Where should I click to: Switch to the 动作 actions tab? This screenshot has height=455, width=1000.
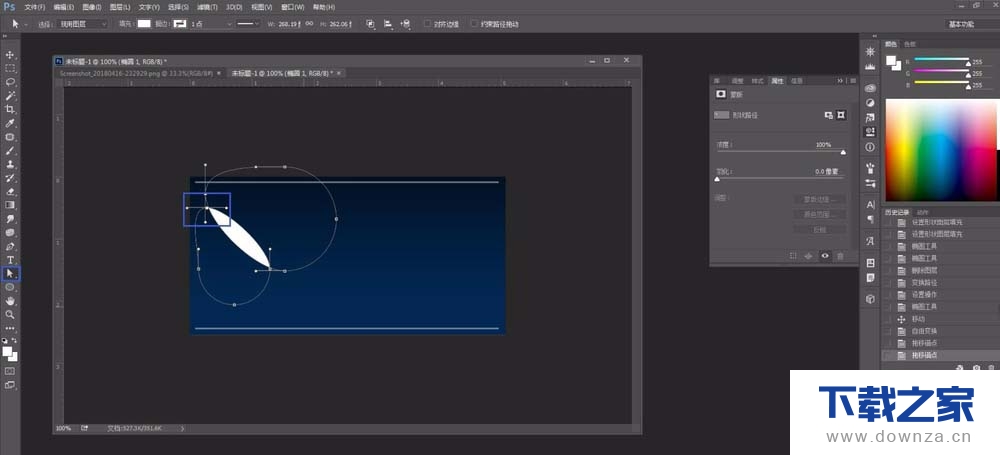click(922, 213)
